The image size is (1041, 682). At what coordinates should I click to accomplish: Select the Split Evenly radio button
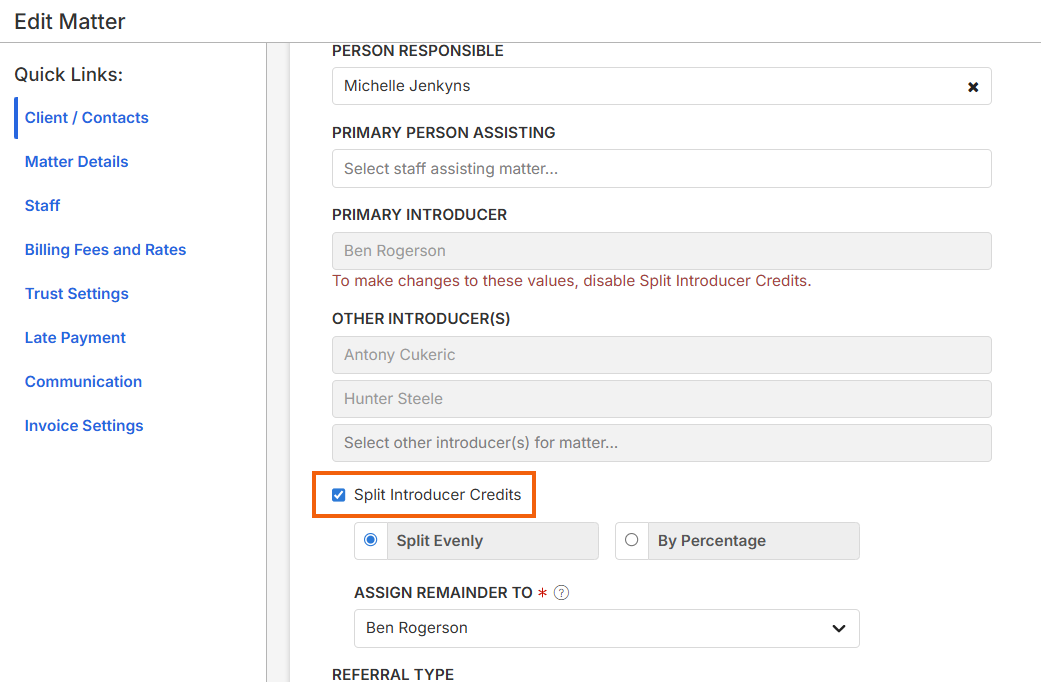pos(371,540)
